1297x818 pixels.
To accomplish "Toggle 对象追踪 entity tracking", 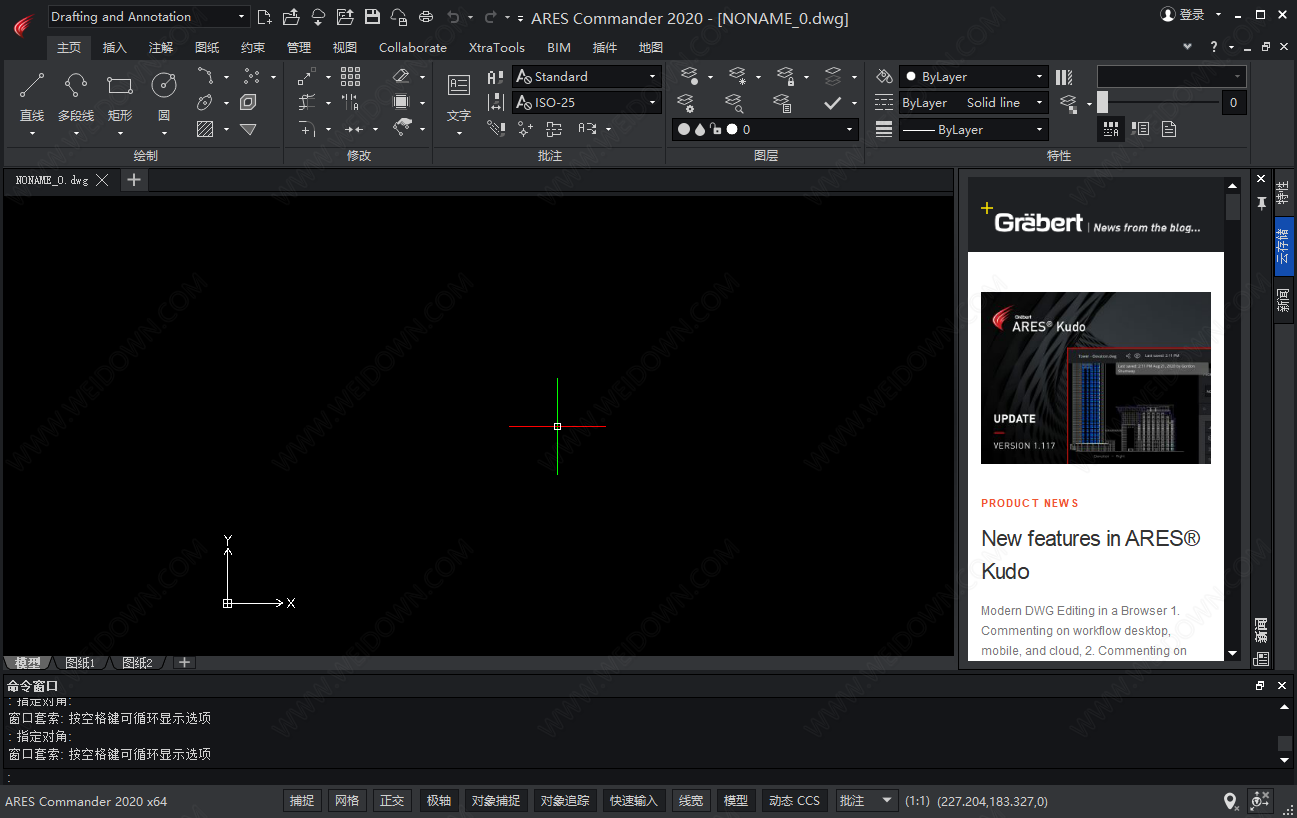I will click(565, 801).
